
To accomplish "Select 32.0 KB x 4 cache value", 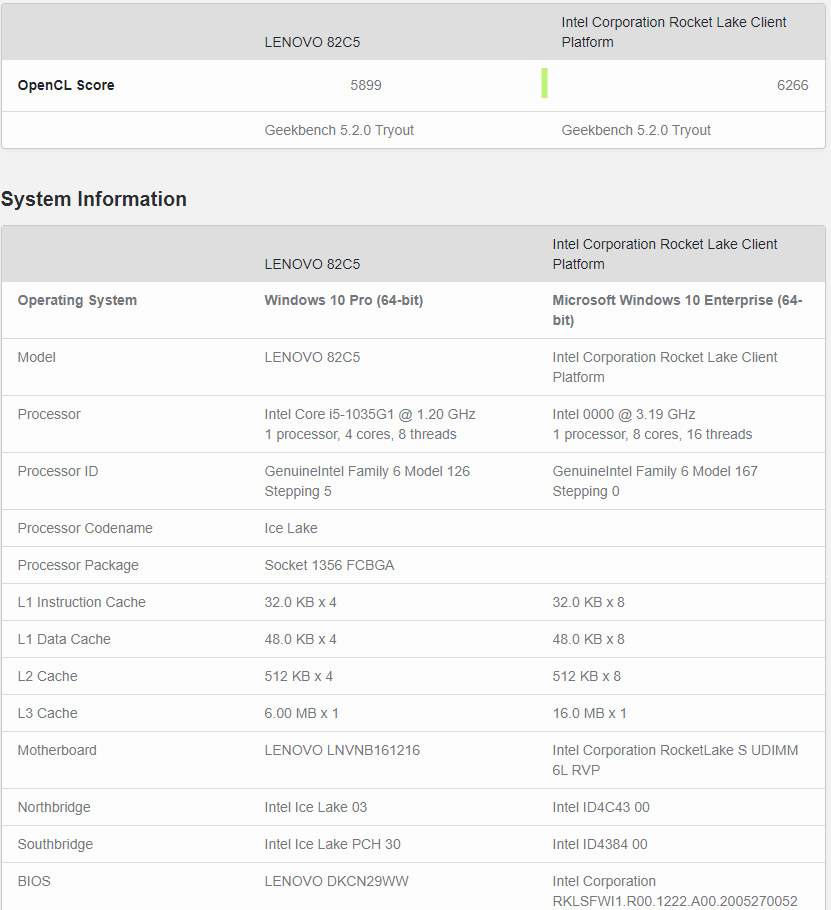I will 301,602.
